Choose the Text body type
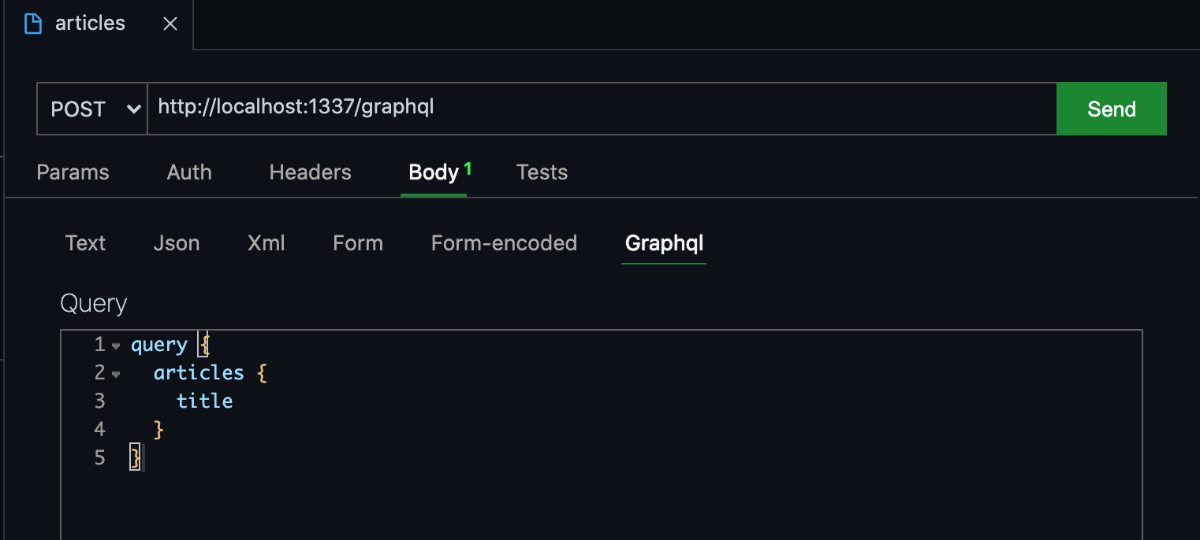Viewport: 1200px width, 540px height. coord(85,243)
